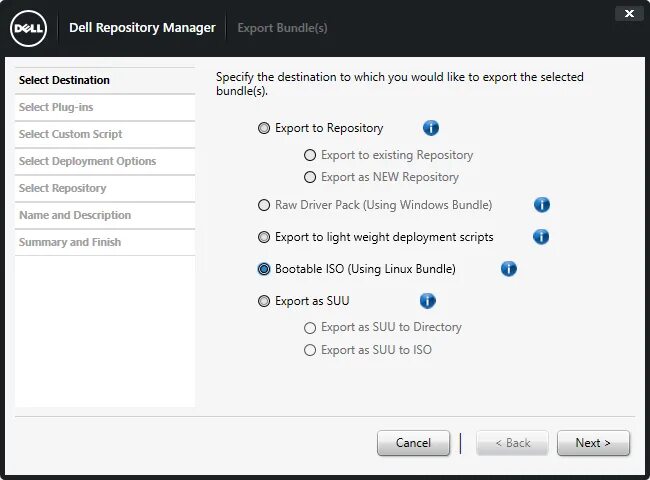The height and width of the screenshot is (480, 650).
Task: Open info icon next to Export as SUU
Action: point(428,301)
